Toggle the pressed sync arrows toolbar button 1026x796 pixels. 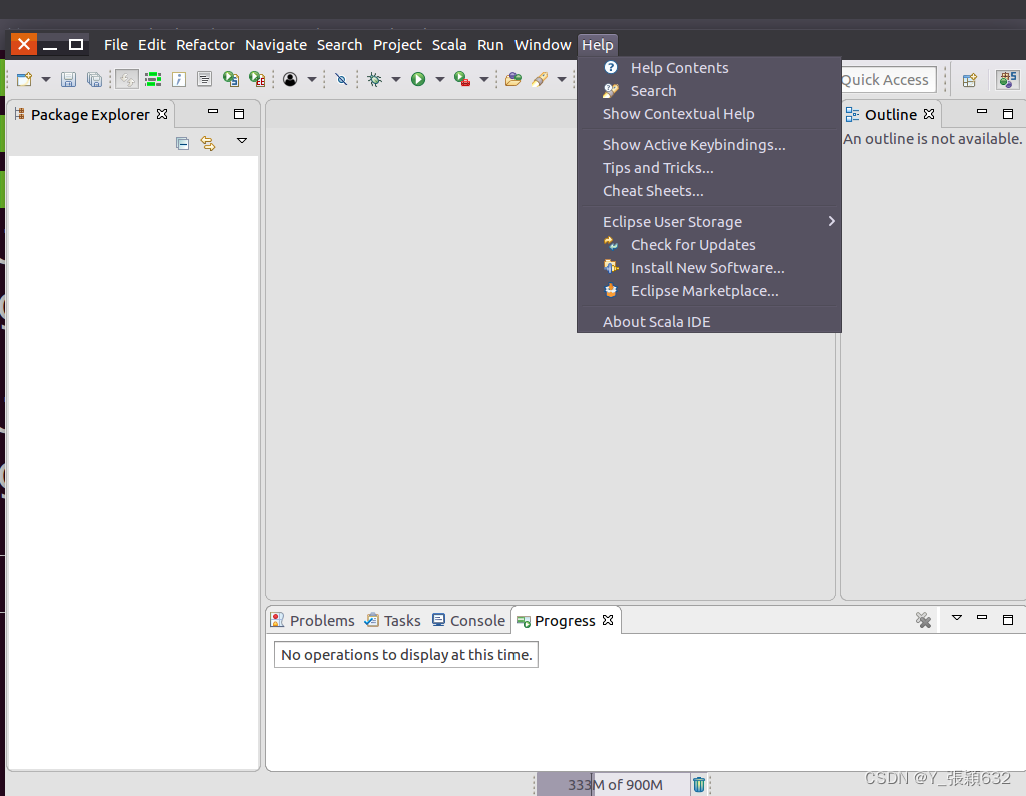tap(127, 79)
